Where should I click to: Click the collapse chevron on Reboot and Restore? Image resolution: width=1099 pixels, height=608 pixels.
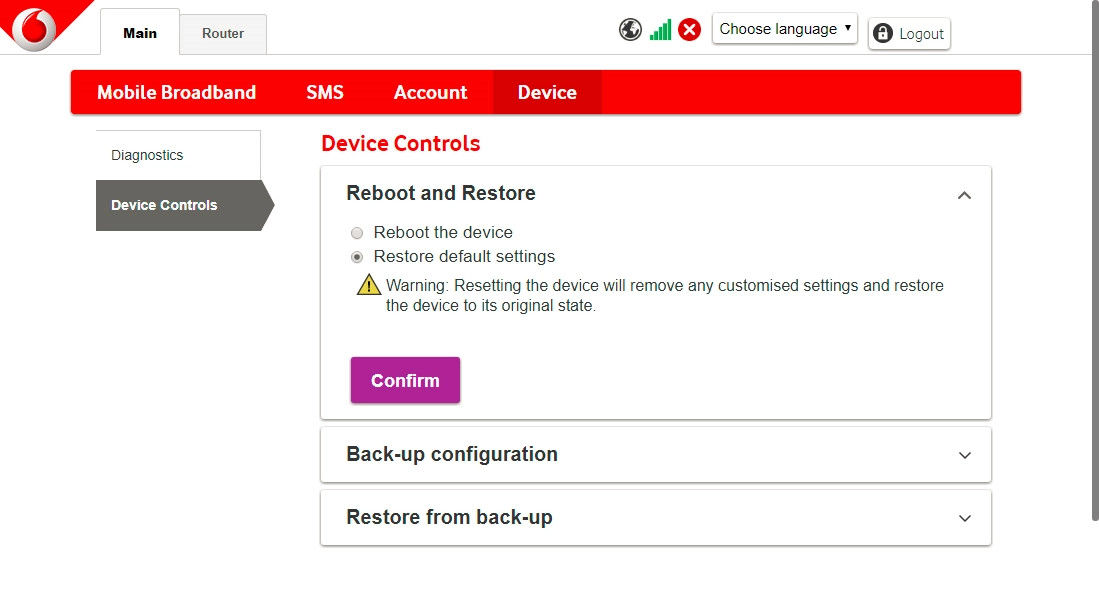(x=964, y=195)
